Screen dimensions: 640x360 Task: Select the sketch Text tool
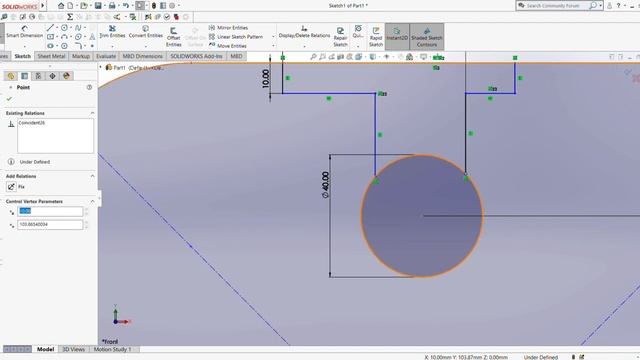(92, 37)
